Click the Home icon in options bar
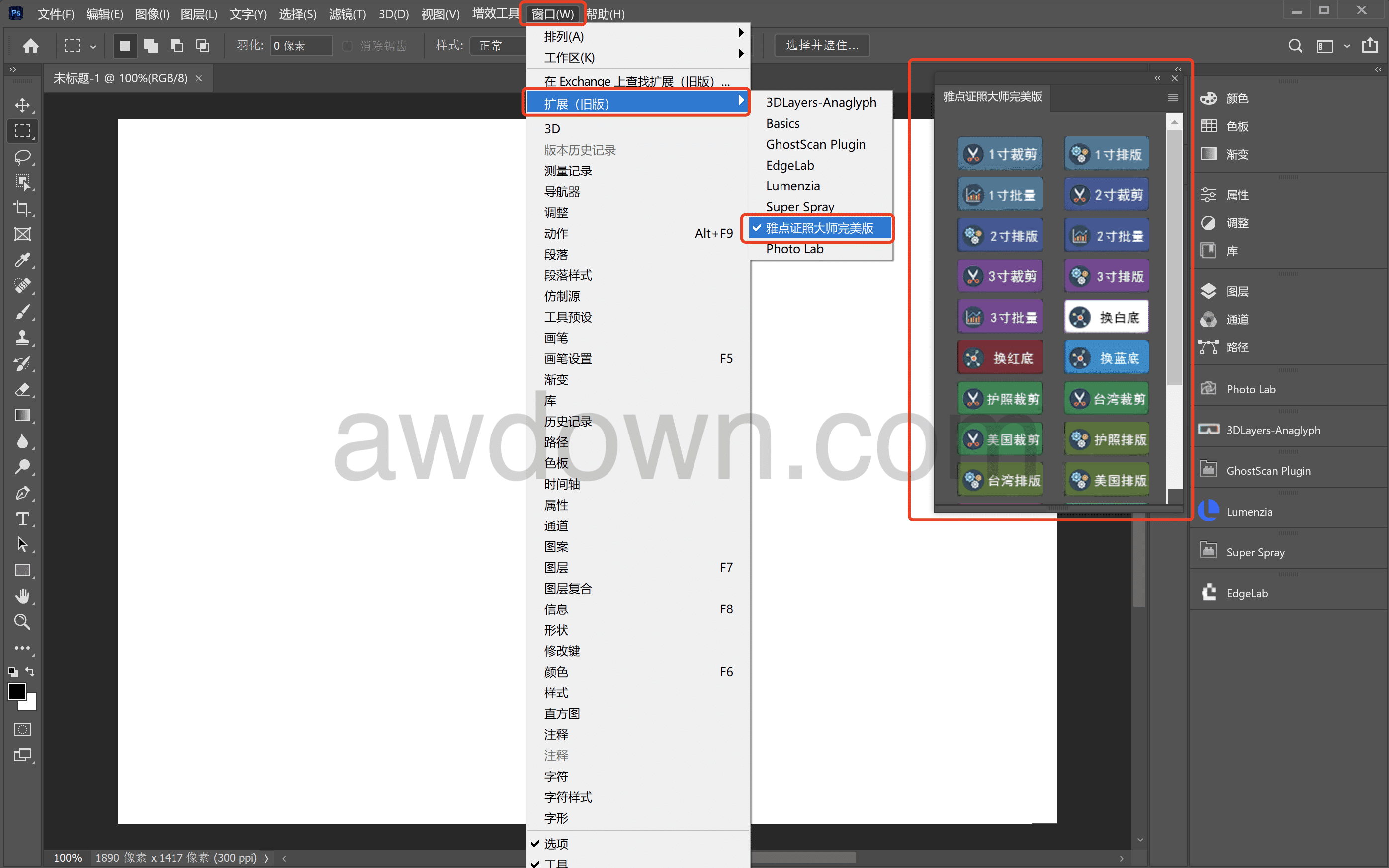 click(x=31, y=45)
